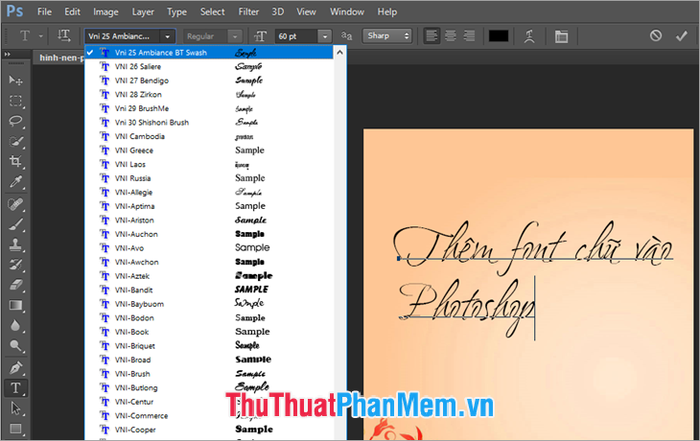The height and width of the screenshot is (441, 700).
Task: Choose the VNI 27 Bendigo font
Action: pos(208,81)
